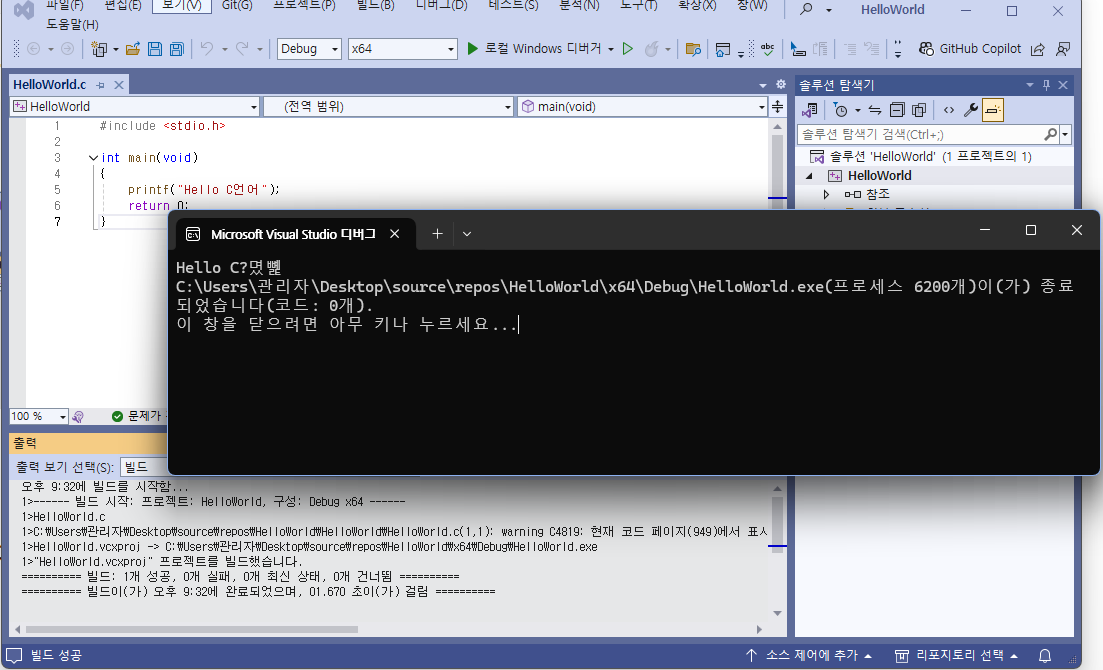1103x670 pixels.
Task: Click 리포지토리 선택 in status bar
Action: point(957,655)
